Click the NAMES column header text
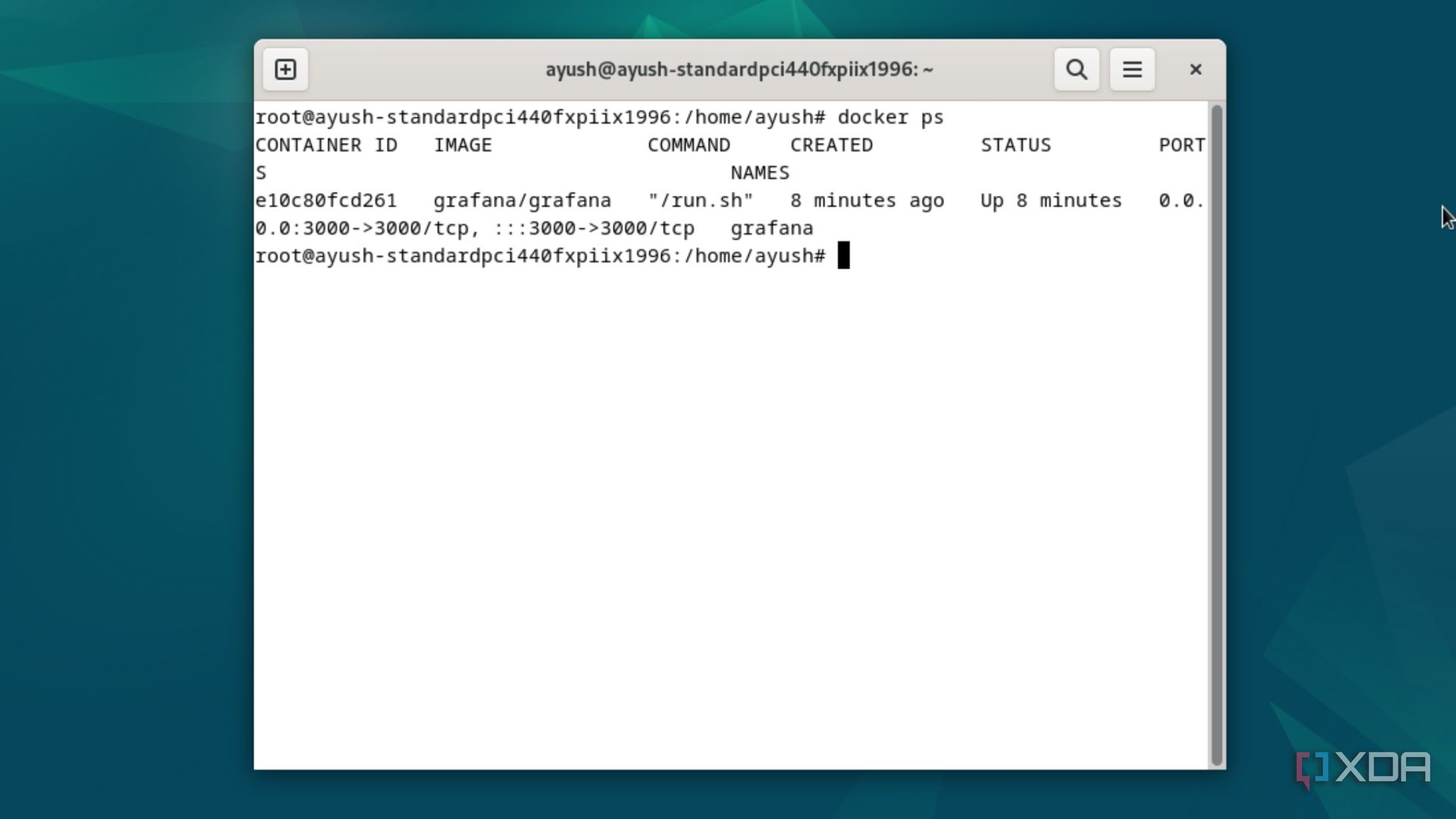The height and width of the screenshot is (819, 1456). (758, 172)
